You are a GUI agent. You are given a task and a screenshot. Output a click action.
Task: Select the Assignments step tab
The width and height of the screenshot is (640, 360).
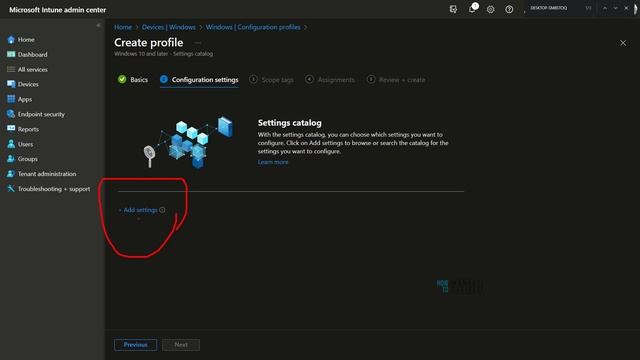330,80
